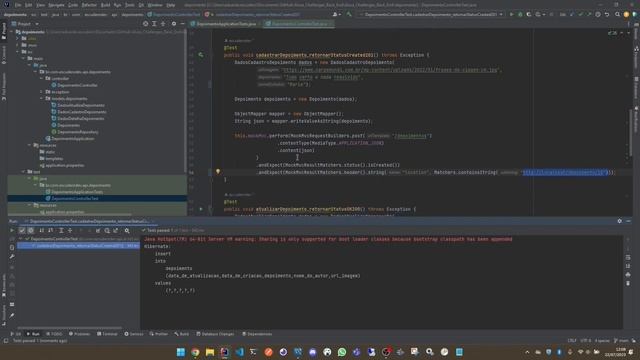The image size is (640, 360).
Task: Click the run gutter icon beside atualizarDepoimento test
Action: click(x=201, y=209)
